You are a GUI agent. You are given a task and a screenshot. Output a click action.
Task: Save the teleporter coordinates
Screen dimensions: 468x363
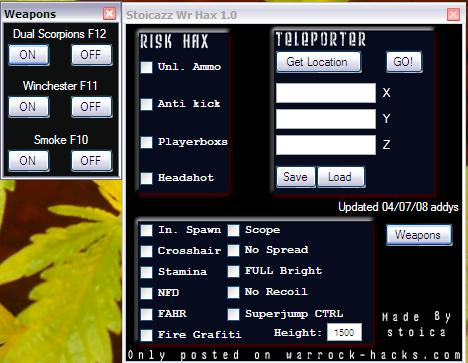tap(296, 177)
